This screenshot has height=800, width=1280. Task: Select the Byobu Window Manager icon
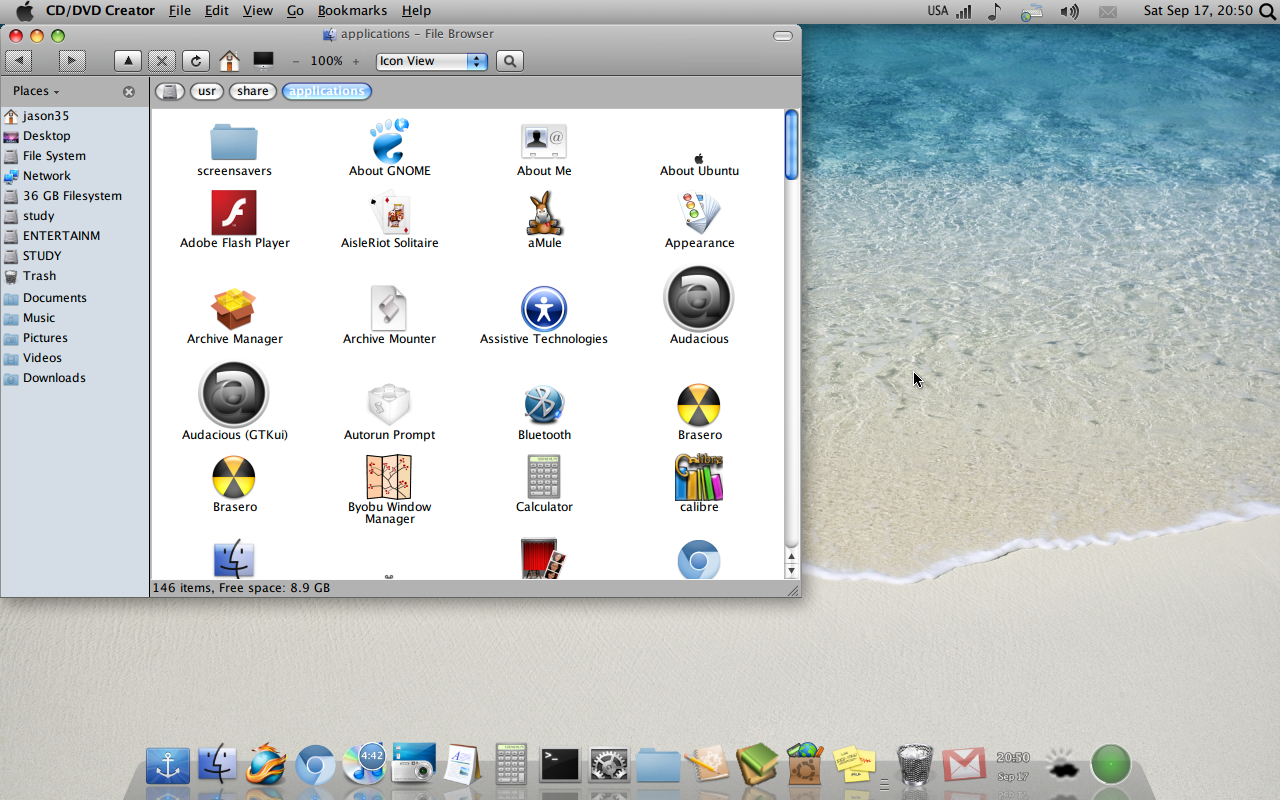pos(389,476)
